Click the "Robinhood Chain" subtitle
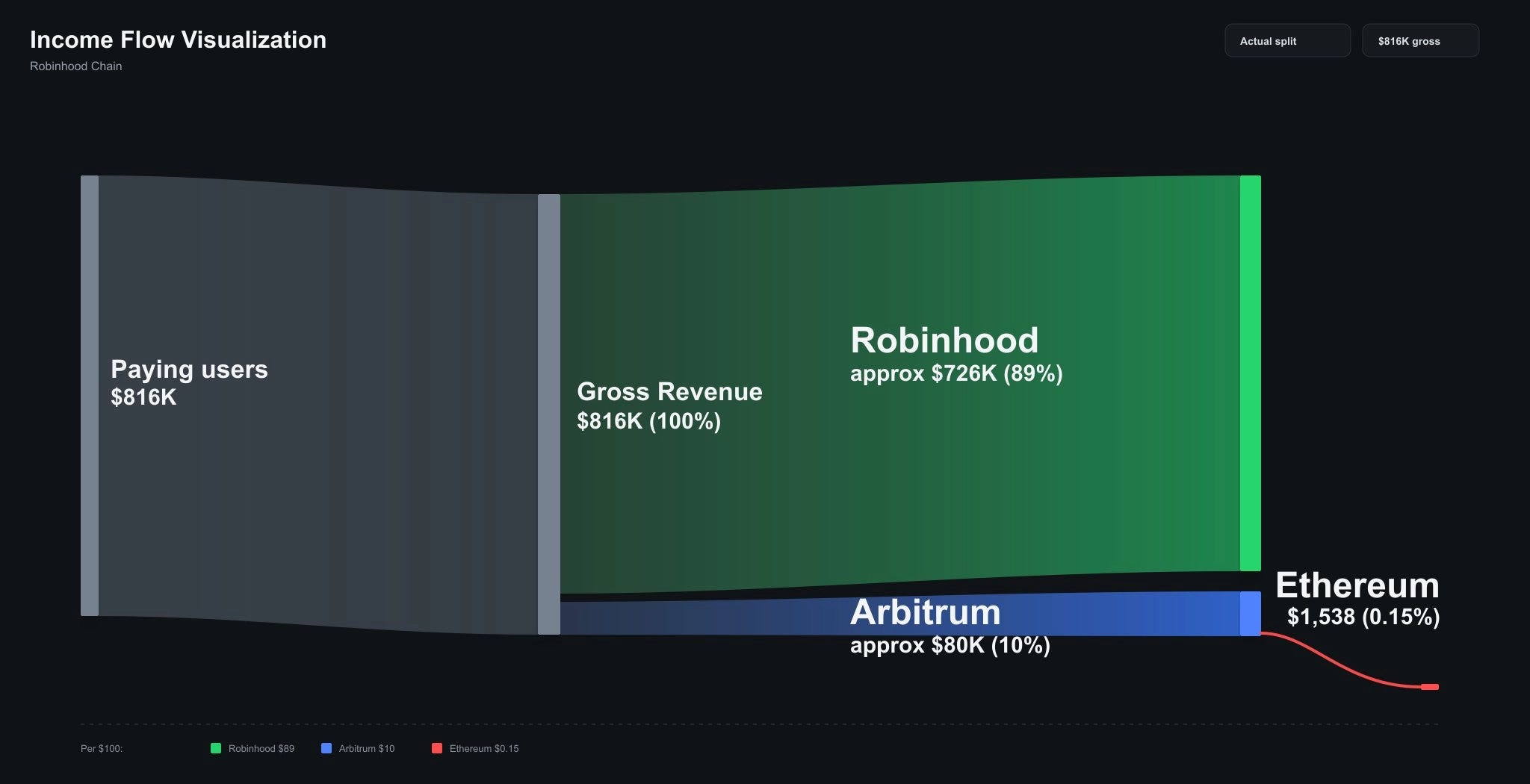Image resolution: width=1530 pixels, height=784 pixels. click(76, 66)
